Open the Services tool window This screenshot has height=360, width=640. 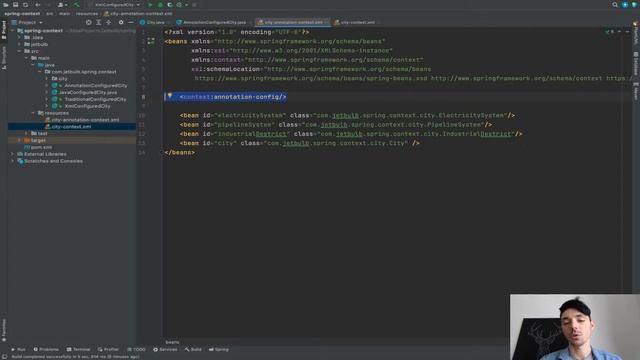pyautogui.click(x=165, y=350)
